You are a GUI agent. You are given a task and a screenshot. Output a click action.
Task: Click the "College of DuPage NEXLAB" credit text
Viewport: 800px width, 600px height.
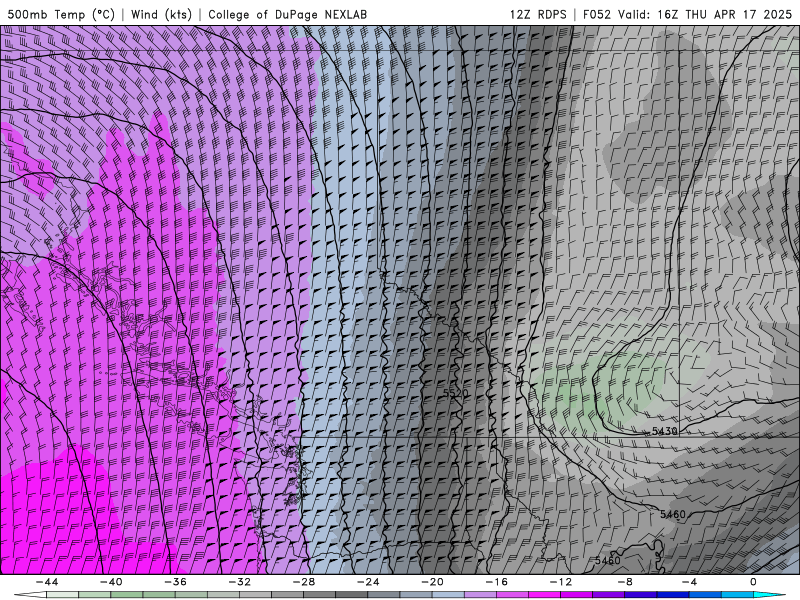tap(287, 14)
